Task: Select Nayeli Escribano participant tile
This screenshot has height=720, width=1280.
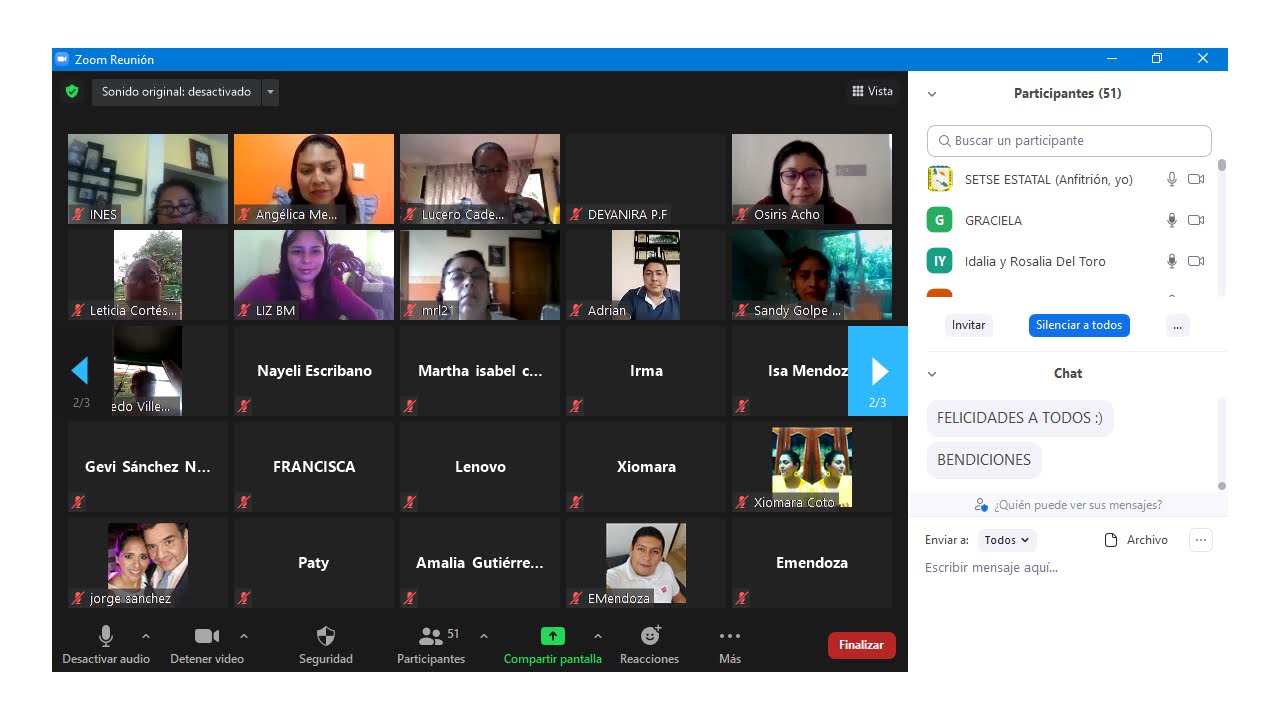Action: pos(314,371)
